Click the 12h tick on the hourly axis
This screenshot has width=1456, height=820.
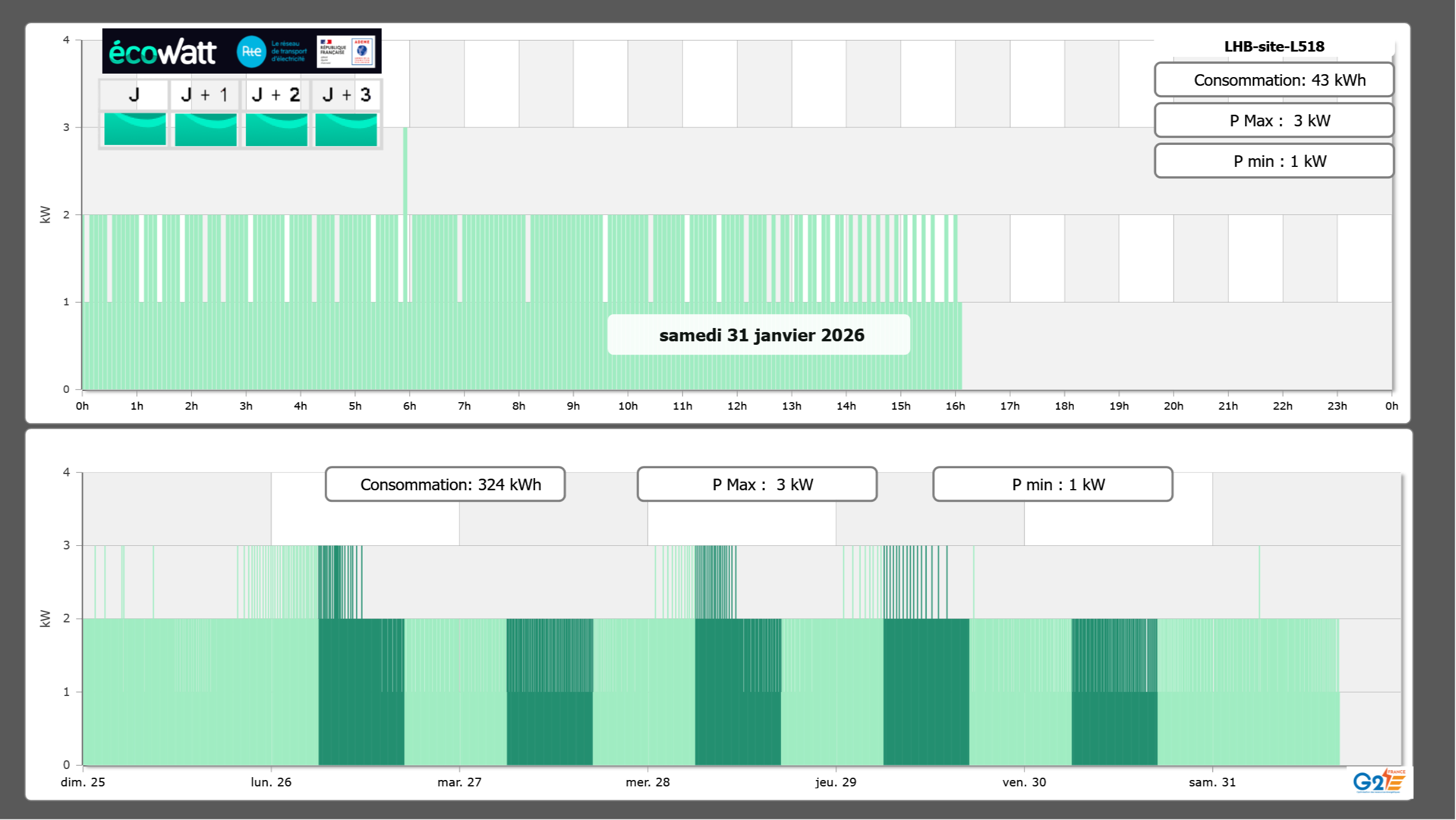737,406
